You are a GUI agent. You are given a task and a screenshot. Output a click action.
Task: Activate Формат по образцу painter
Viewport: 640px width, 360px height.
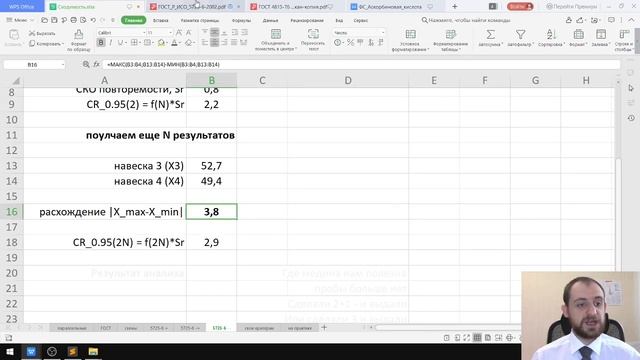point(78,40)
